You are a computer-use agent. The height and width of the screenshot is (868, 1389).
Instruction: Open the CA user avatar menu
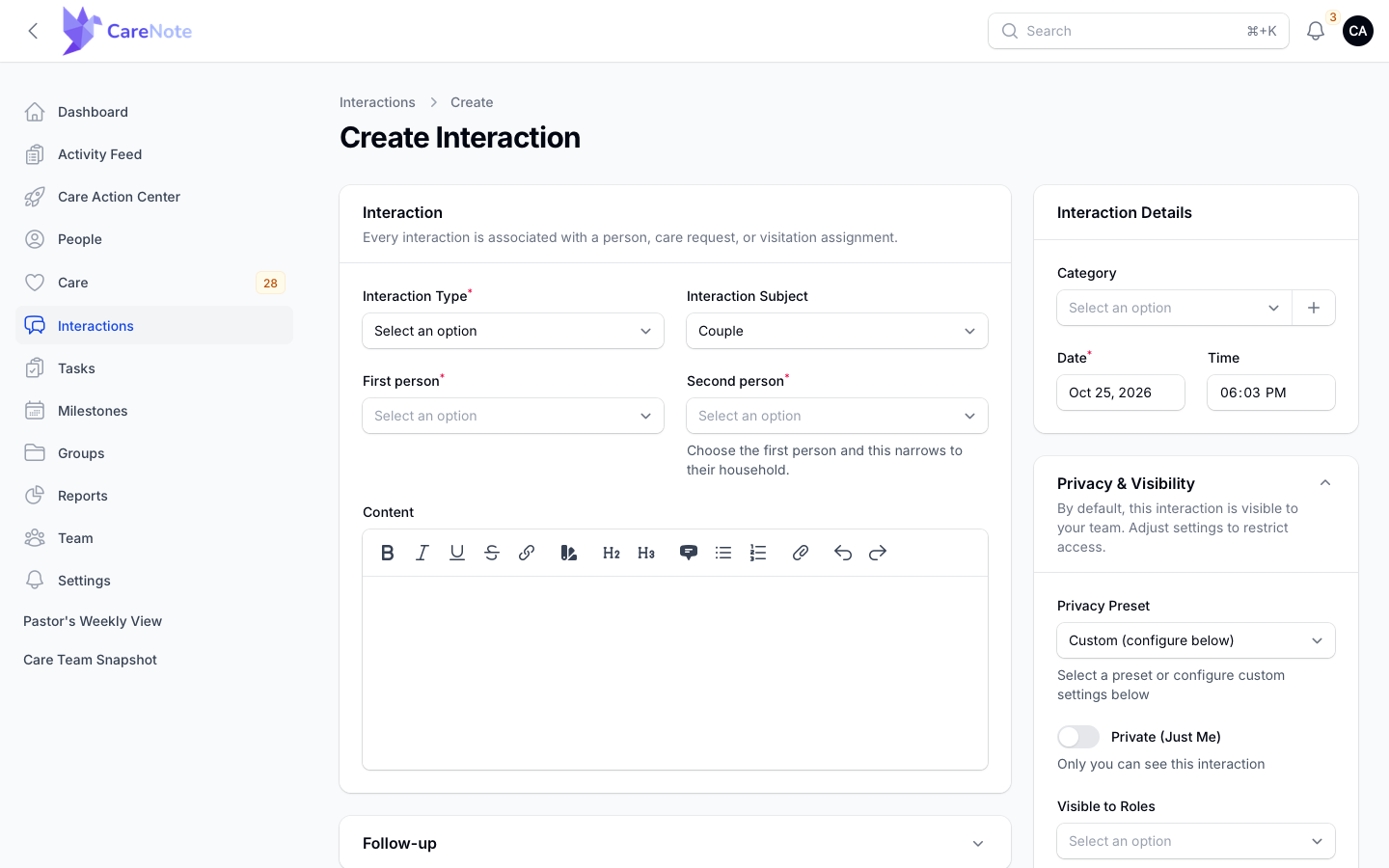pyautogui.click(x=1358, y=31)
